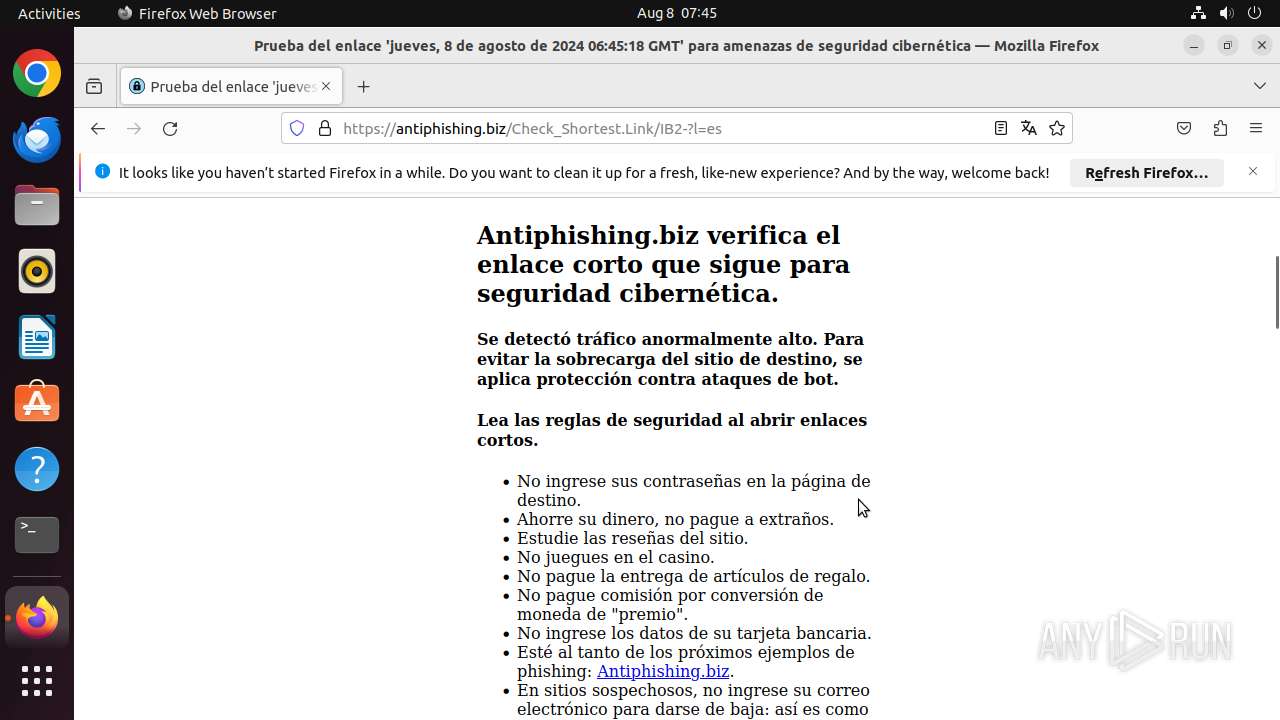Viewport: 1280px width, 720px height.
Task: Go back to the previous page
Action: (97, 128)
